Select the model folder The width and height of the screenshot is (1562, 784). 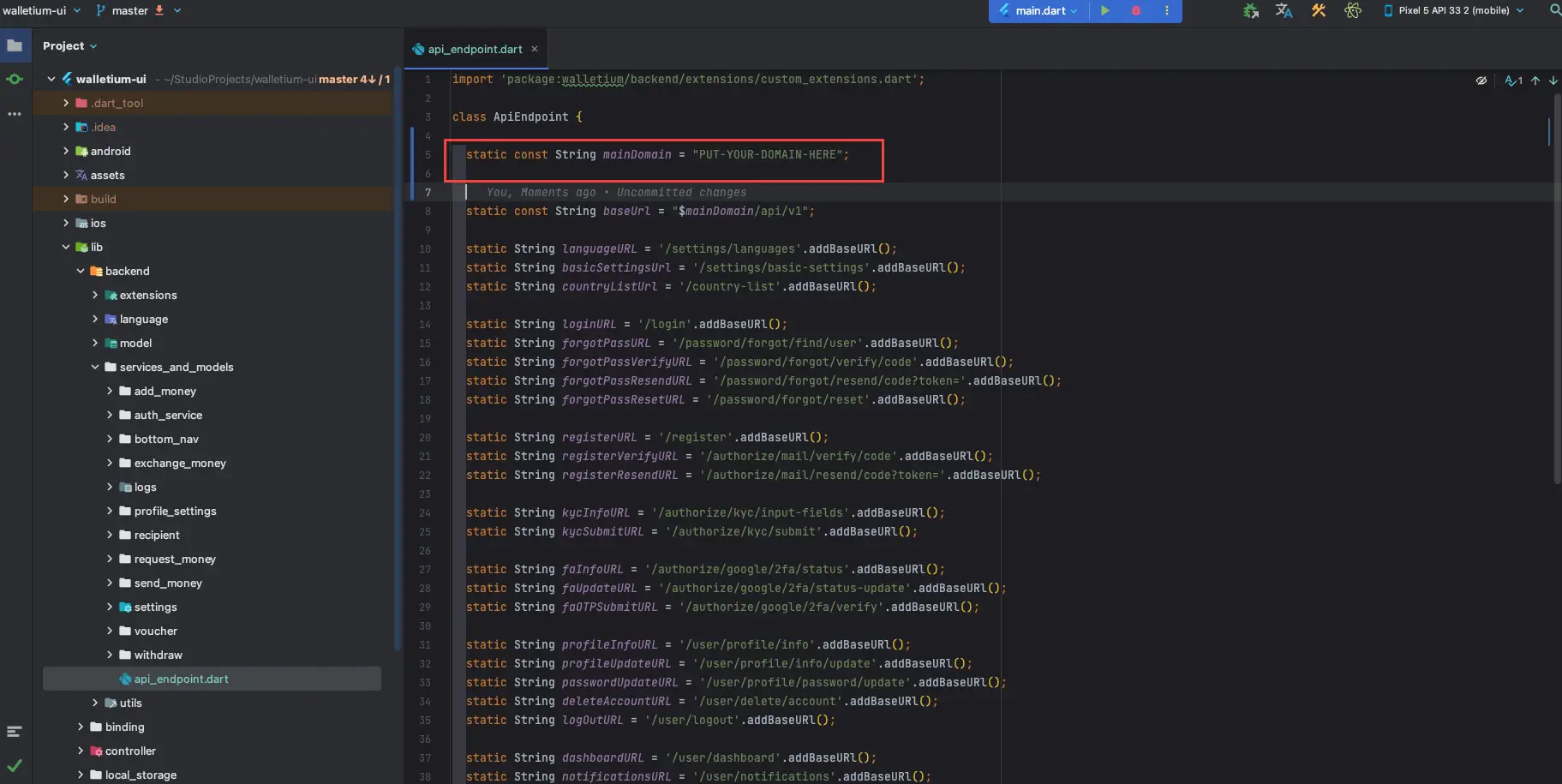click(x=135, y=343)
